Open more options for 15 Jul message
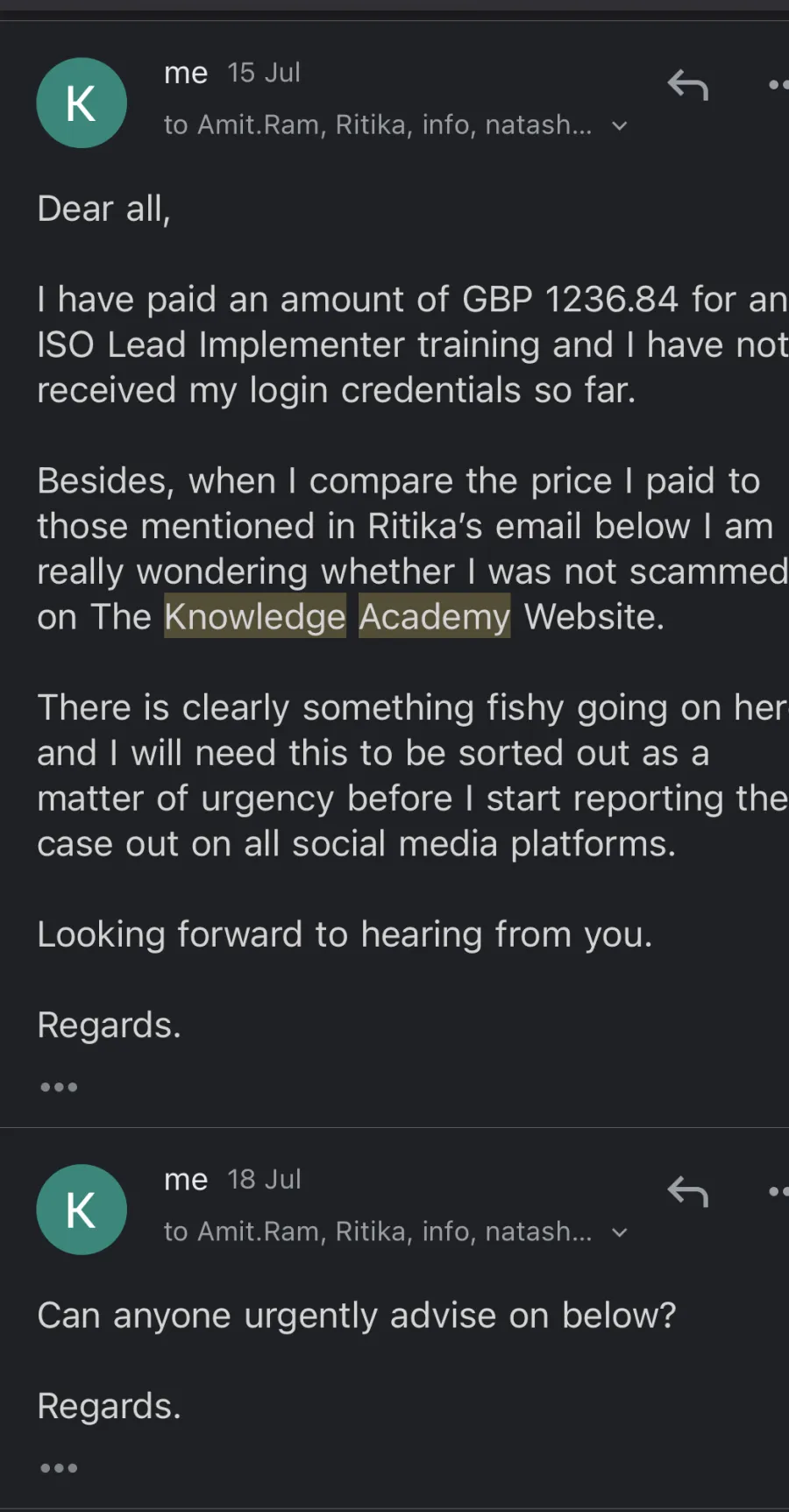 [777, 86]
